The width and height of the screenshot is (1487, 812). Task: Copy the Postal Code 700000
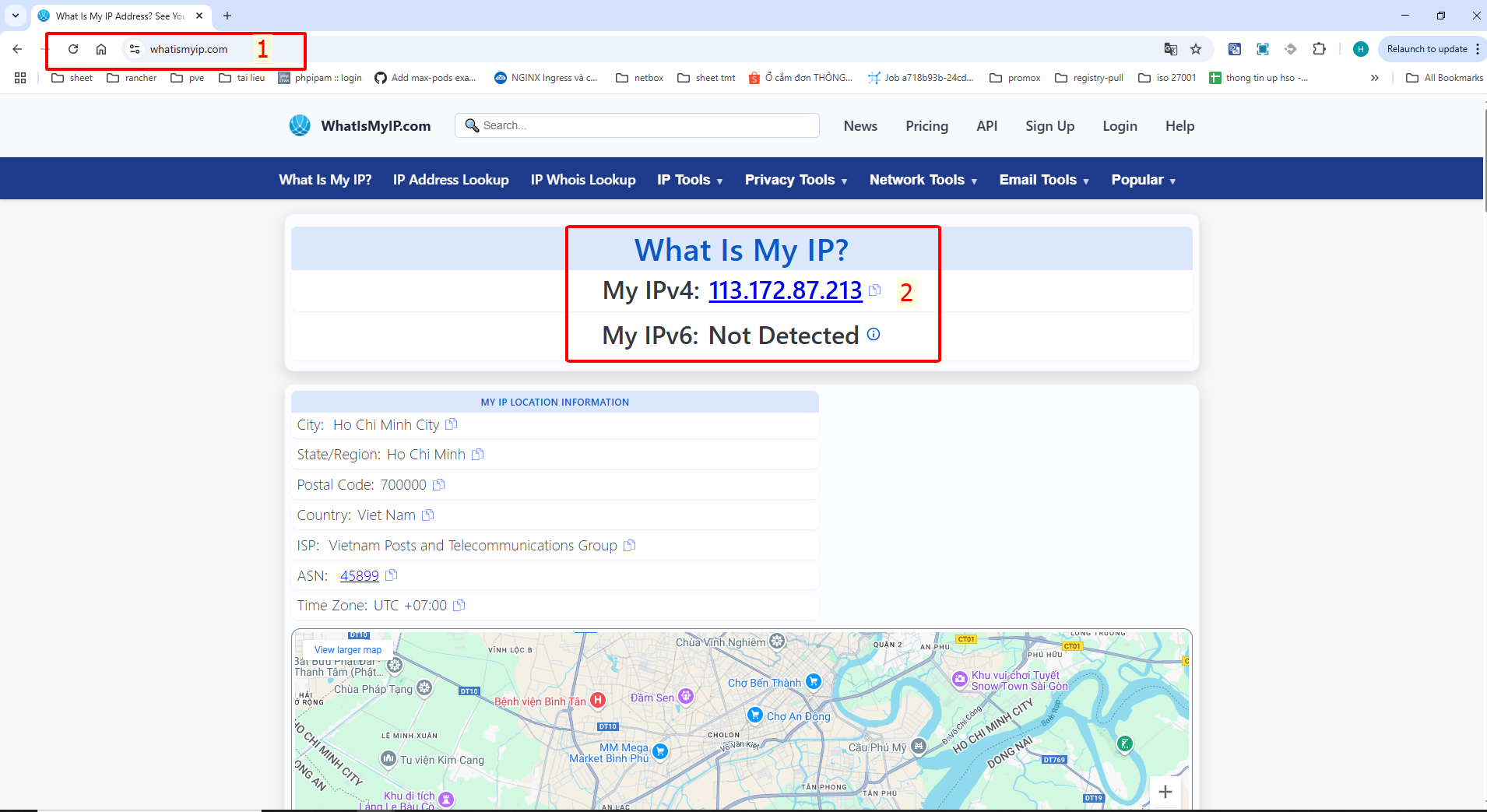[x=439, y=484]
